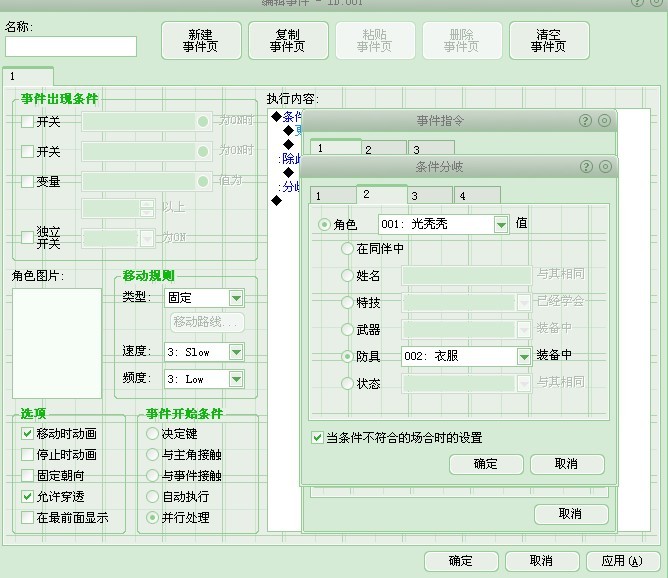Screen dimensions: 668x578
Task: Click 确定 in the event editor window
Action: [461, 561]
